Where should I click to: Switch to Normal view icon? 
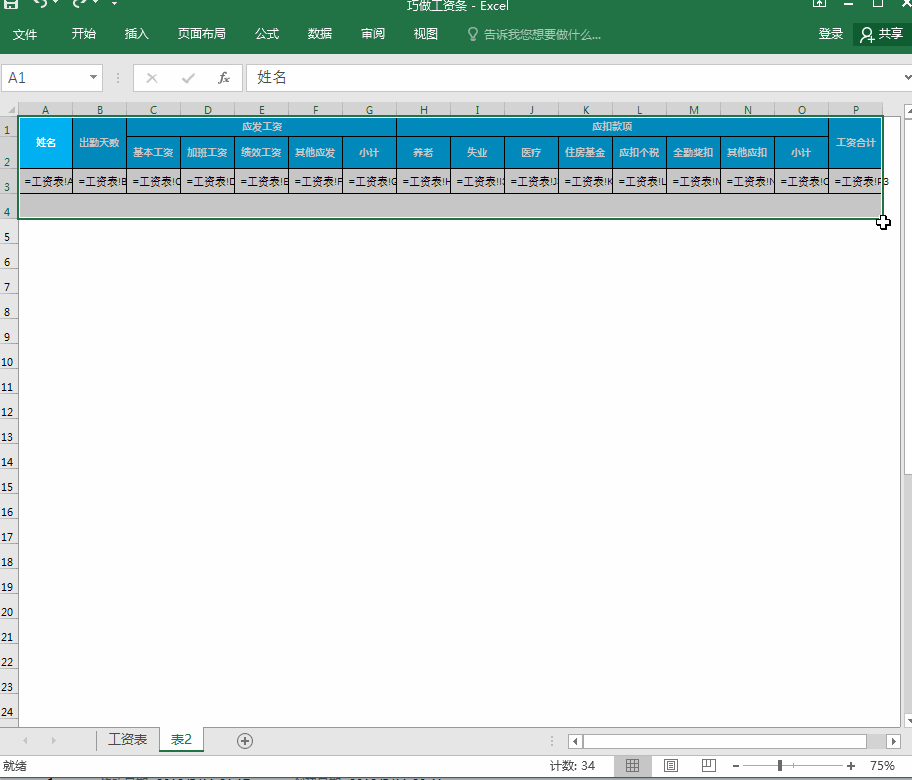[632, 765]
